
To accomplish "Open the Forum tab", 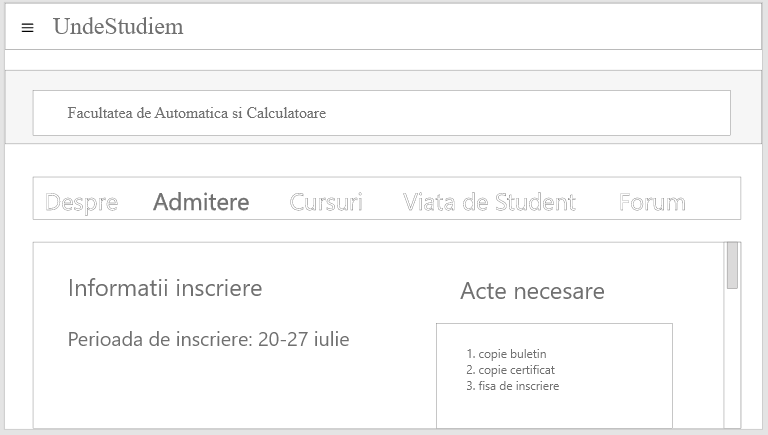I will click(652, 203).
